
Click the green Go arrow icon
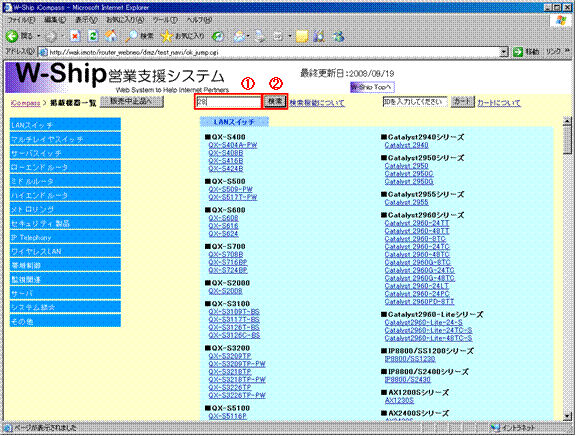pyautogui.click(x=518, y=52)
